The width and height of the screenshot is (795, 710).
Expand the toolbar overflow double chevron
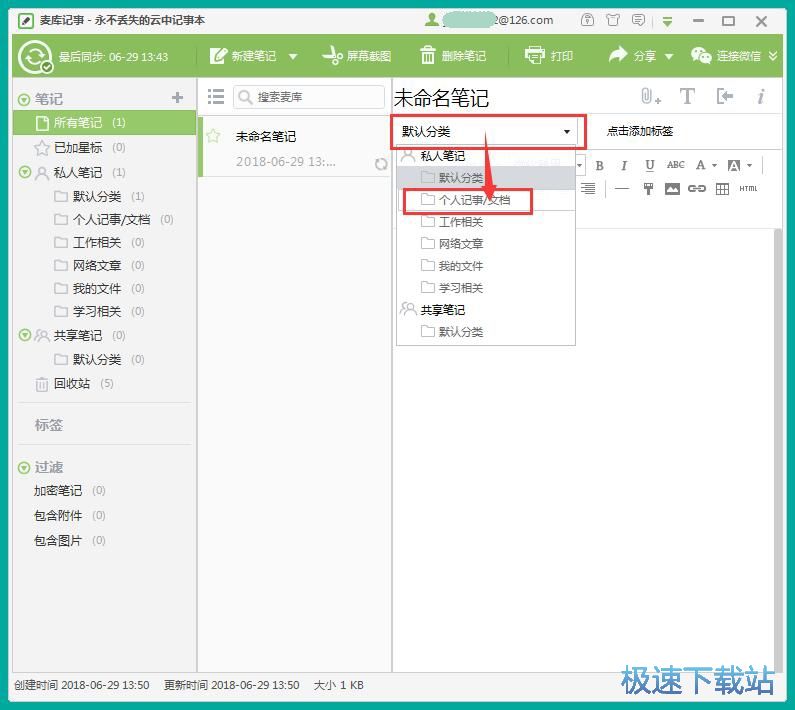click(773, 55)
